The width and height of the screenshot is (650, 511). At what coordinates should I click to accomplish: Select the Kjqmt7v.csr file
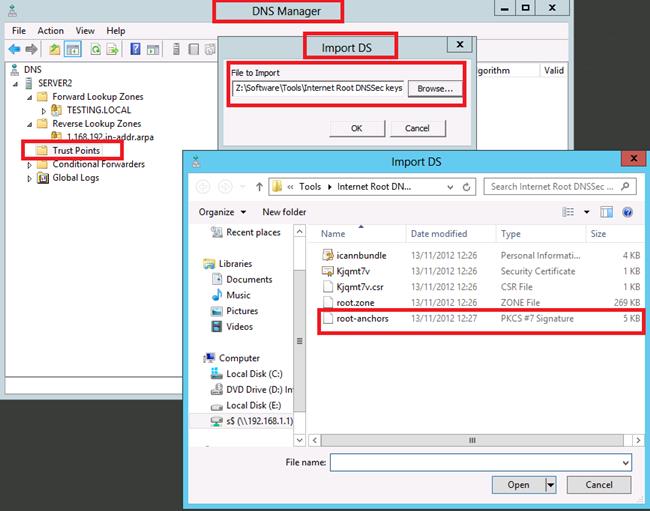click(x=480, y=287)
